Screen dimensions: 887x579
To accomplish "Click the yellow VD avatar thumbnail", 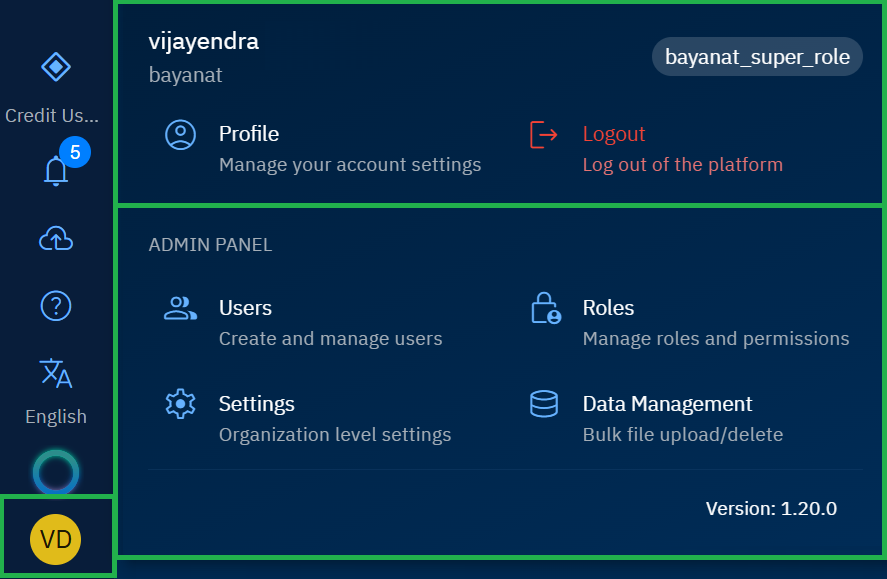I will (56, 539).
